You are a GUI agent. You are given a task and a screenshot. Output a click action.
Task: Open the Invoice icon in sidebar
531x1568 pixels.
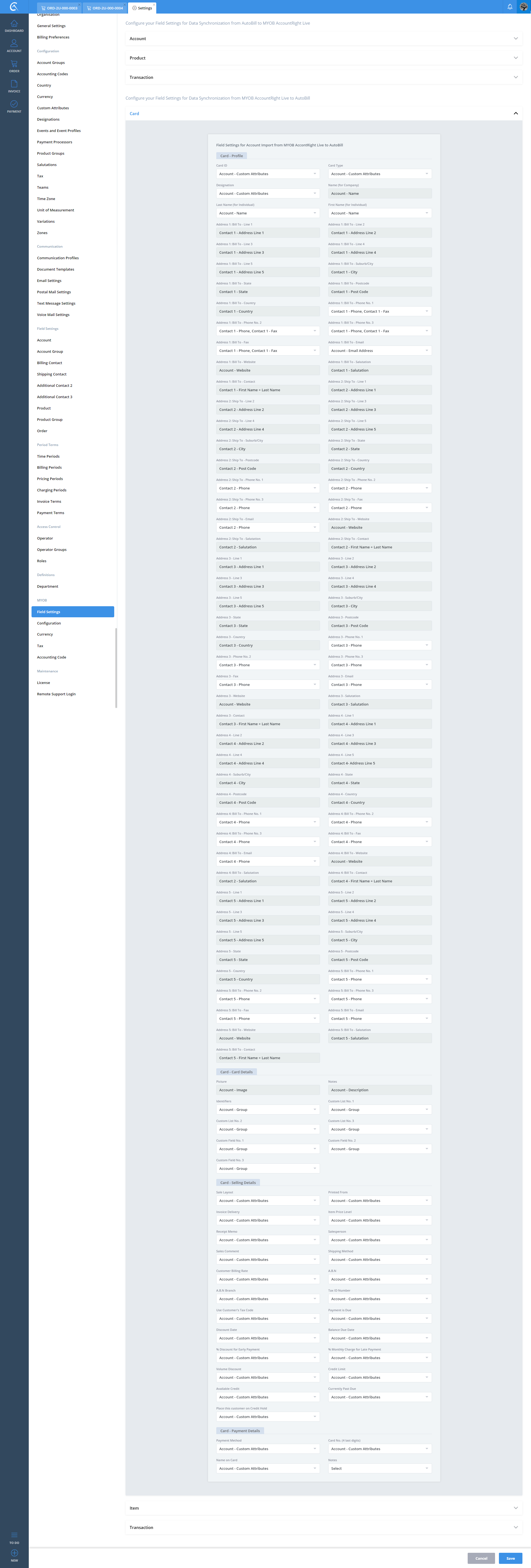14,85
